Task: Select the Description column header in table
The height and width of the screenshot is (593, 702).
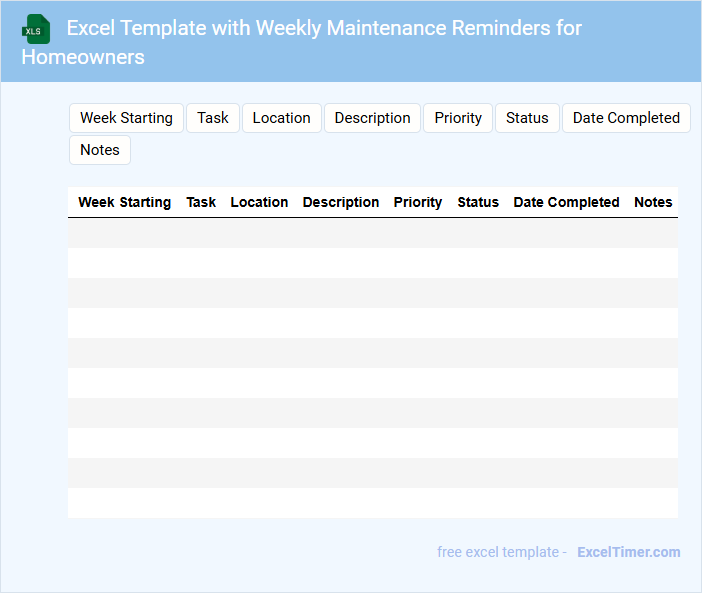Action: [x=341, y=202]
